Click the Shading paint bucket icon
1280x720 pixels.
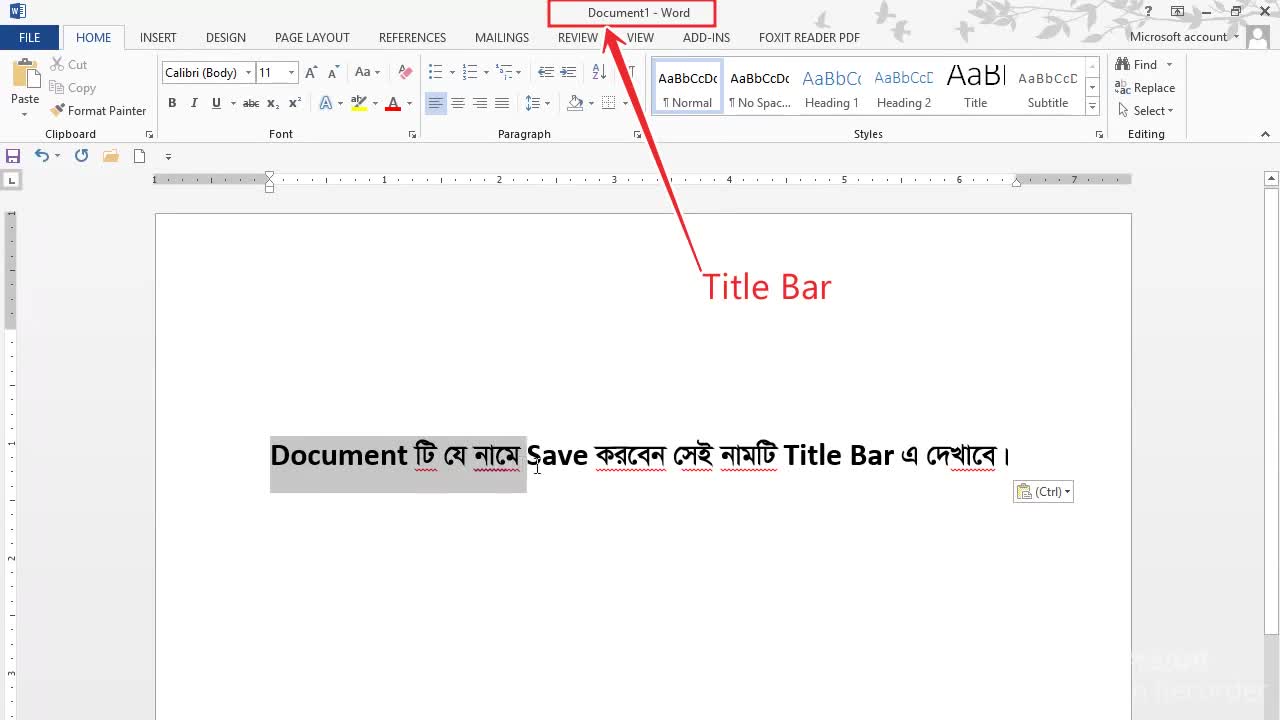point(575,103)
